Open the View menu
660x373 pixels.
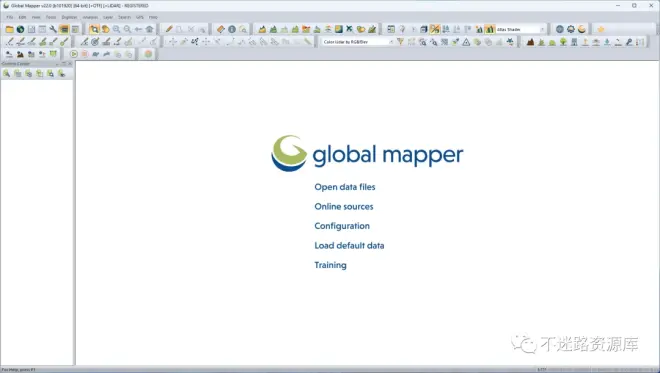point(36,17)
